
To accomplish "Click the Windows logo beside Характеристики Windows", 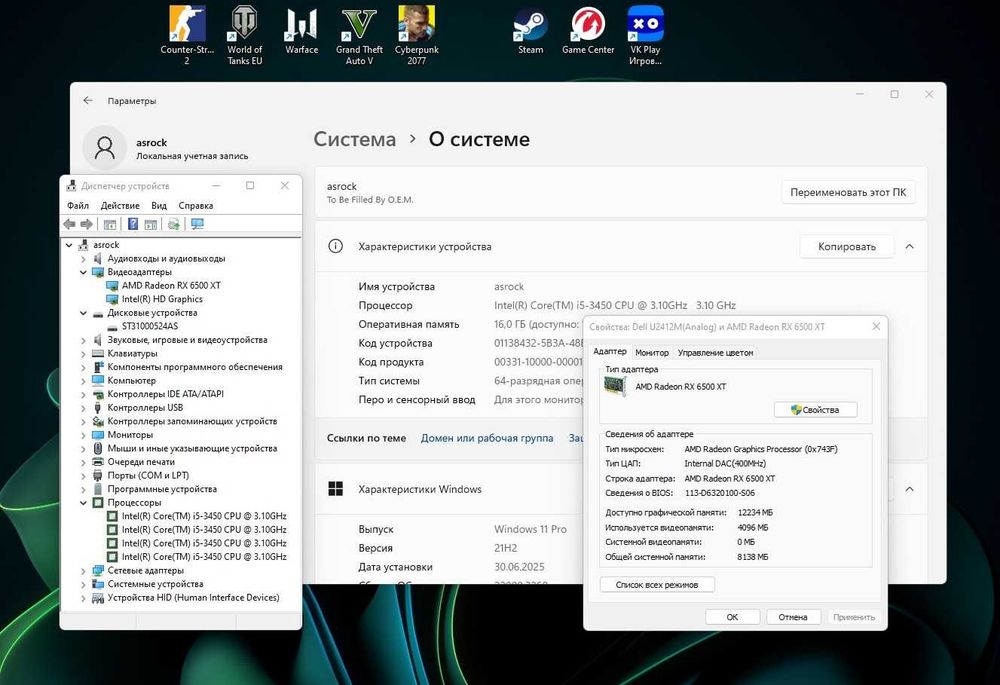I will tap(335, 489).
